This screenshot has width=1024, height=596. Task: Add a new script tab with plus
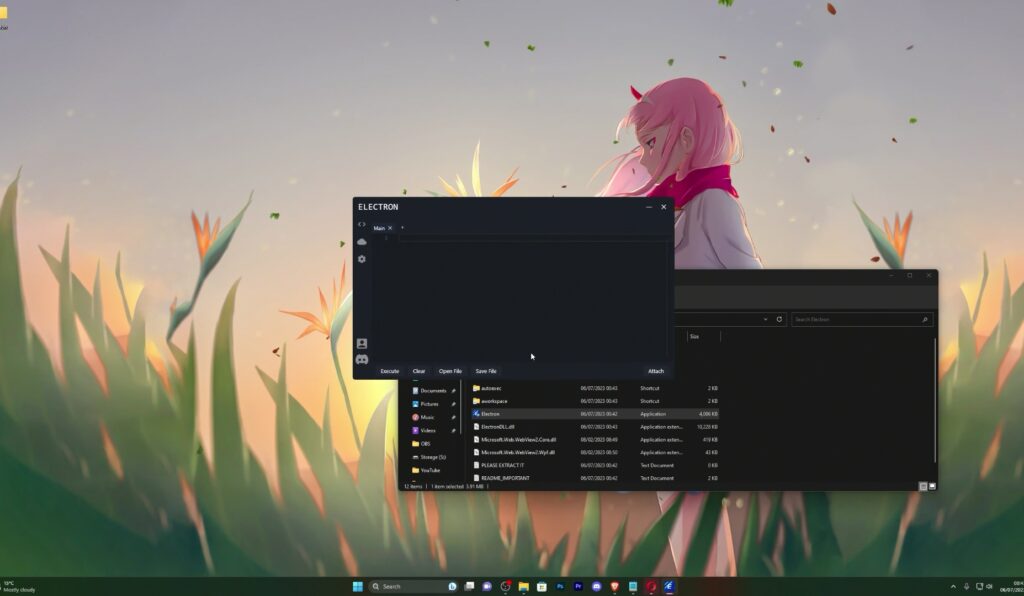[402, 228]
